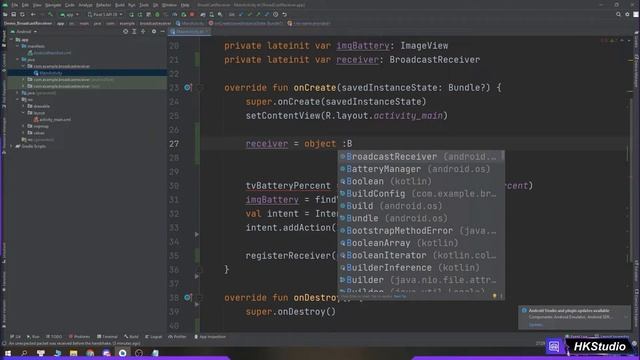Open Chrome from the Windows taskbar

90,353
